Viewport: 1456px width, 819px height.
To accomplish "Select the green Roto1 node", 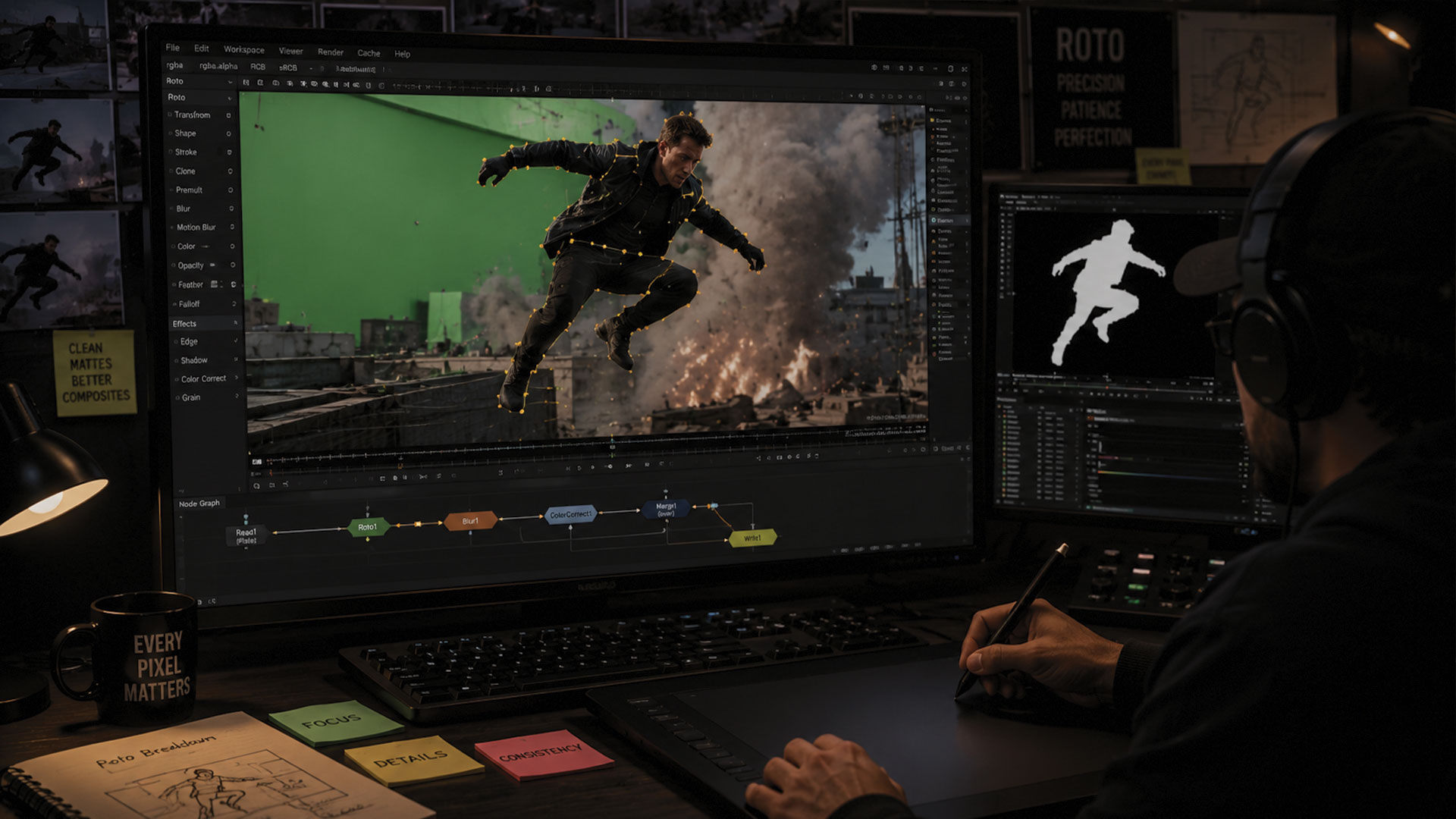I will (x=368, y=527).
